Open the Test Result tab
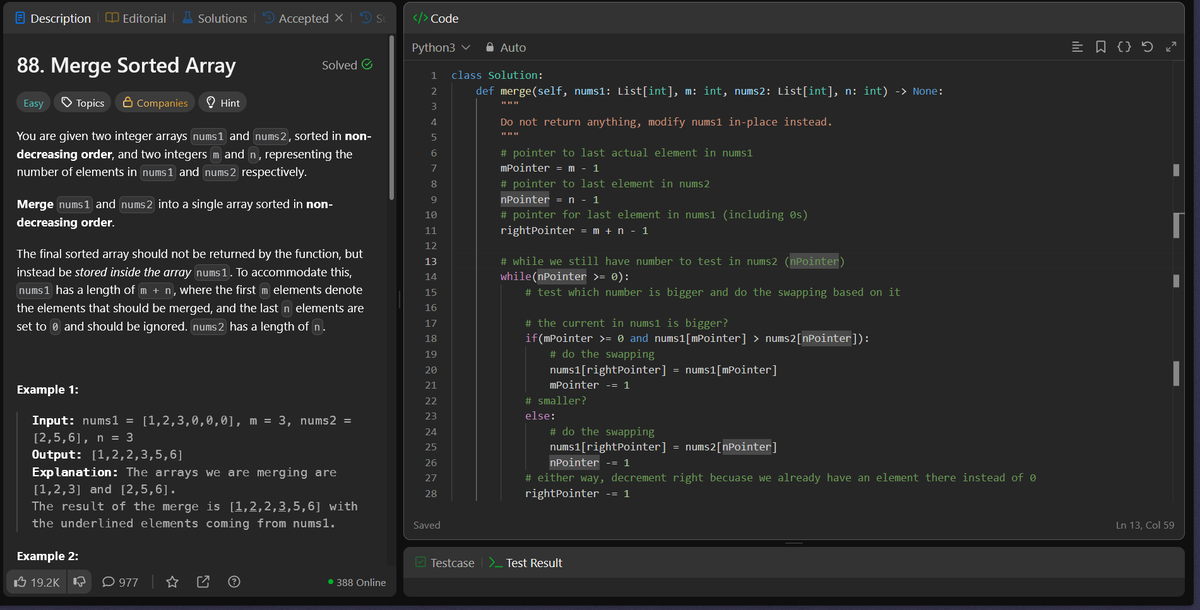The height and width of the screenshot is (610, 1200). 526,563
